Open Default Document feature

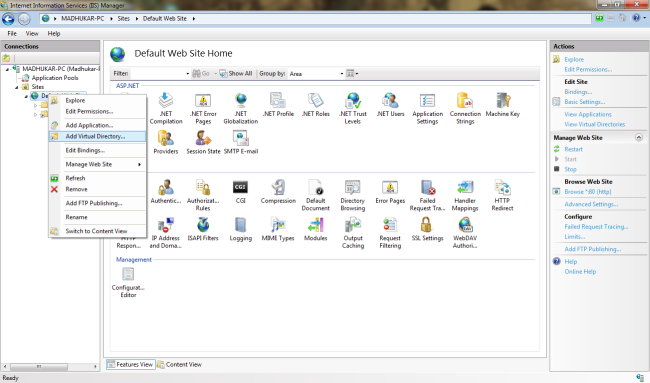coord(315,195)
